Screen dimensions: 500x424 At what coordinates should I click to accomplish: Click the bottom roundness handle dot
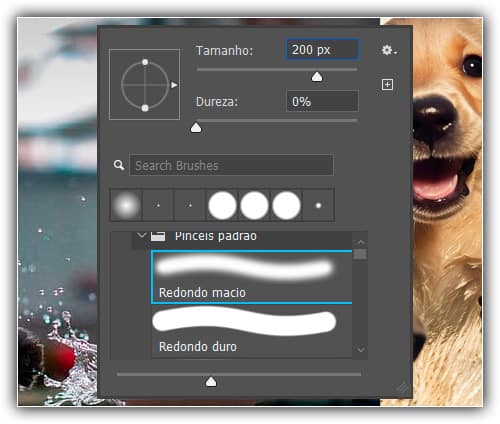pyautogui.click(x=145, y=108)
